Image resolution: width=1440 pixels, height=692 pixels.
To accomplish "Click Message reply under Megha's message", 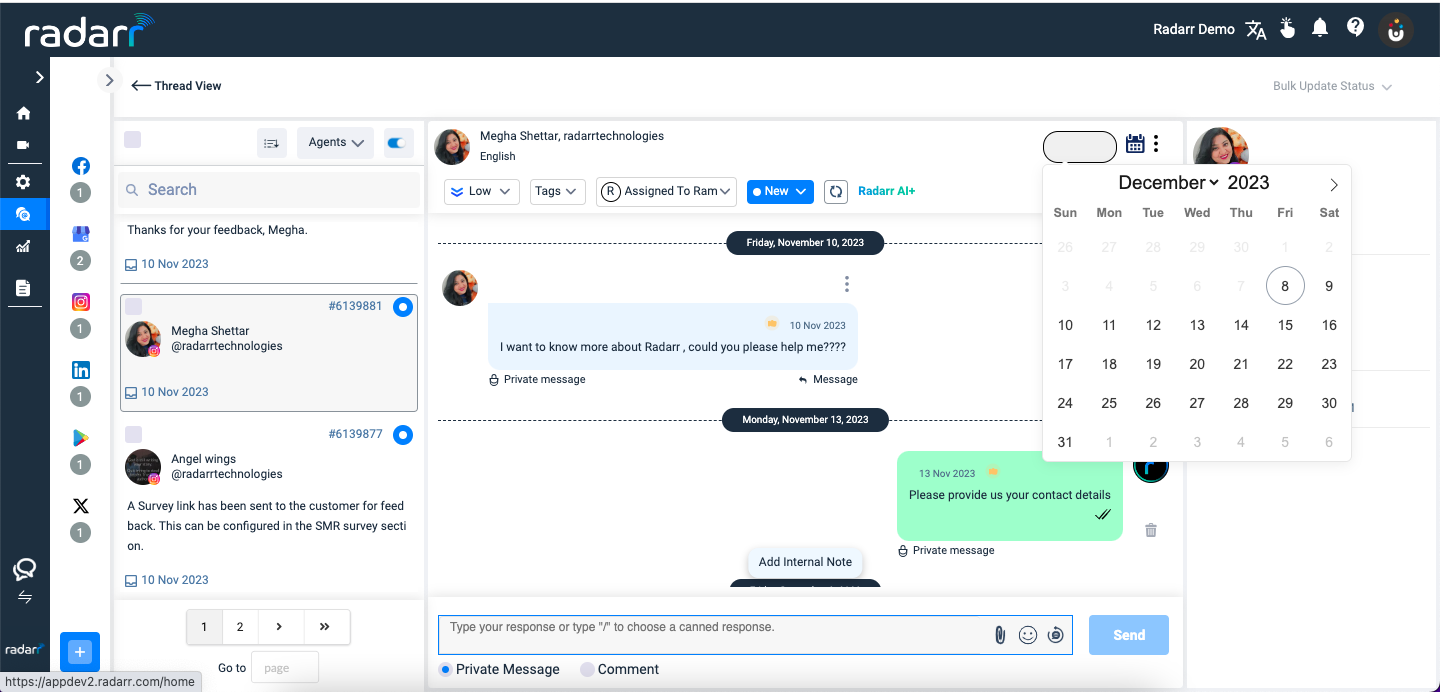I will (x=828, y=380).
